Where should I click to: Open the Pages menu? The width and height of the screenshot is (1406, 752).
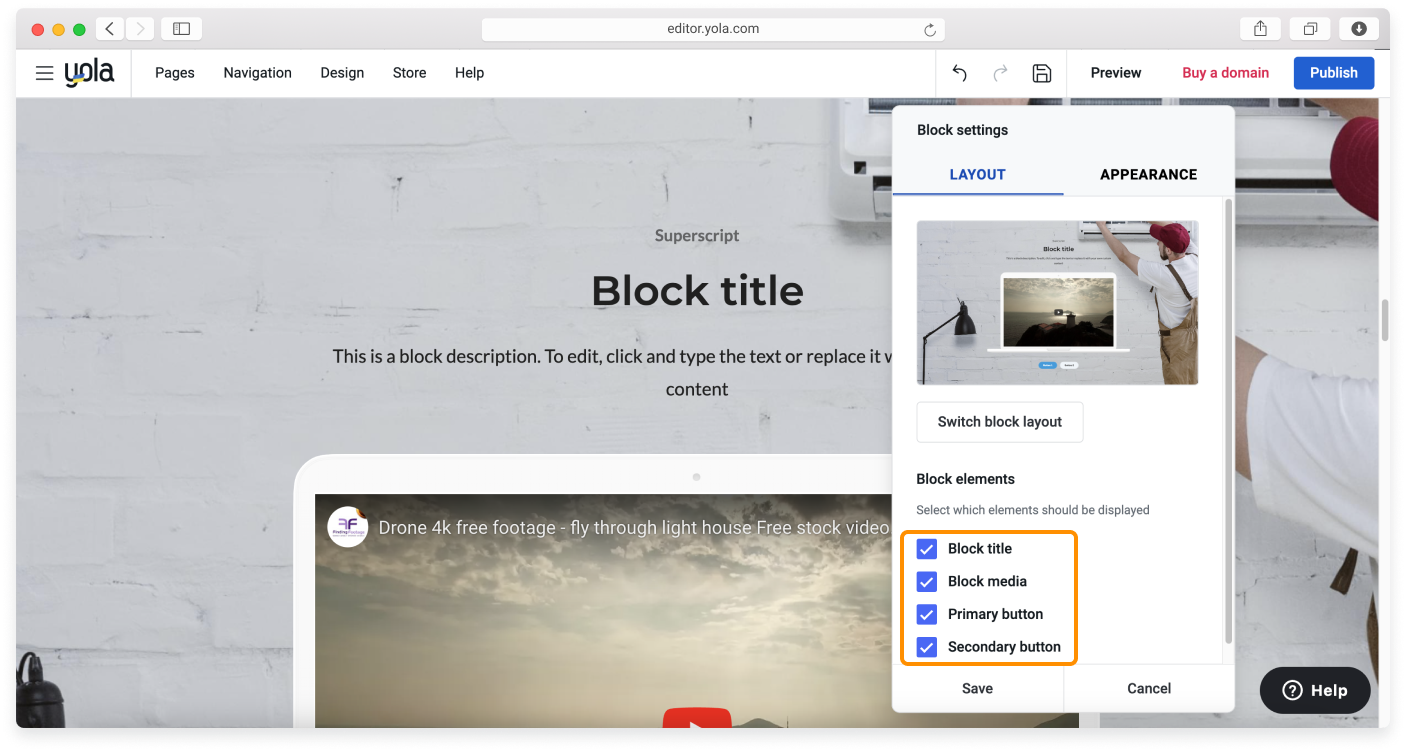[x=175, y=72]
